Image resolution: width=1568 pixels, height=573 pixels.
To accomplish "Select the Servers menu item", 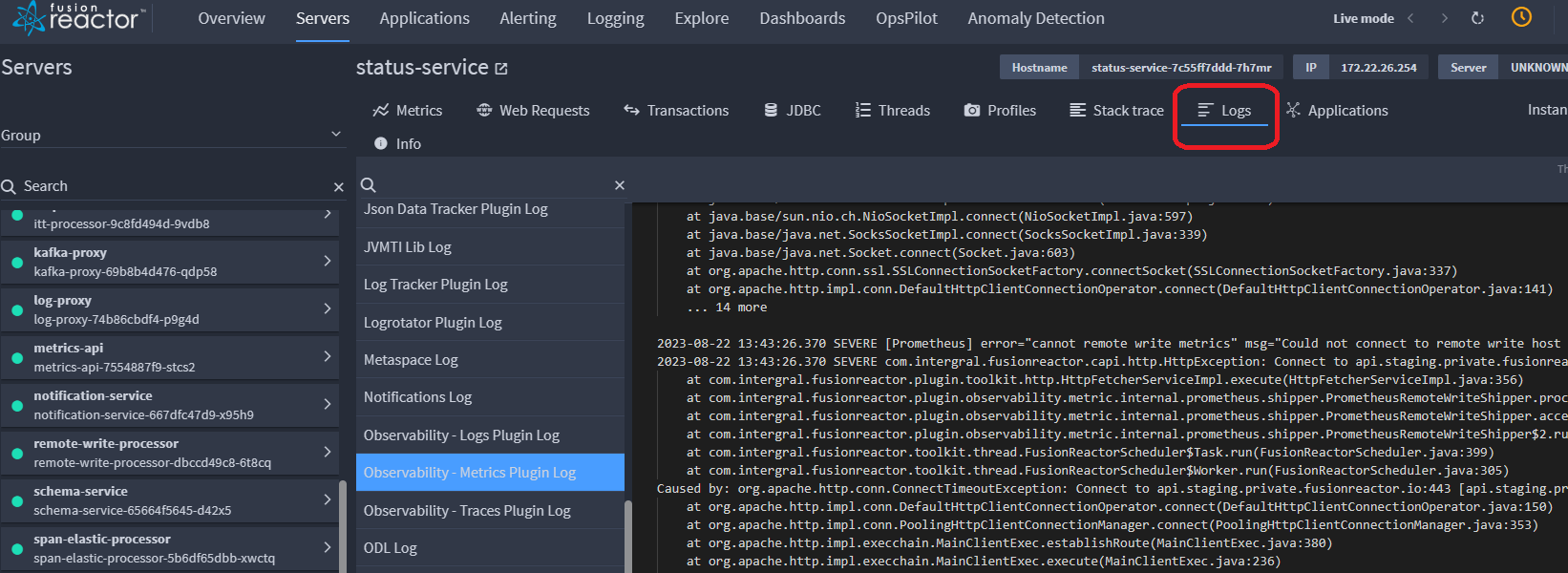I will tap(323, 18).
